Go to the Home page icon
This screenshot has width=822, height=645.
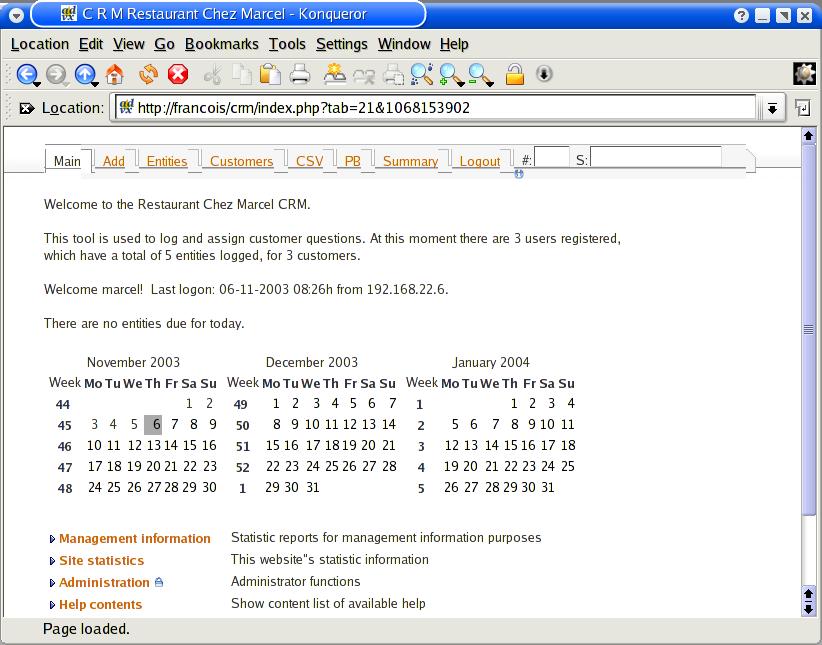point(114,74)
